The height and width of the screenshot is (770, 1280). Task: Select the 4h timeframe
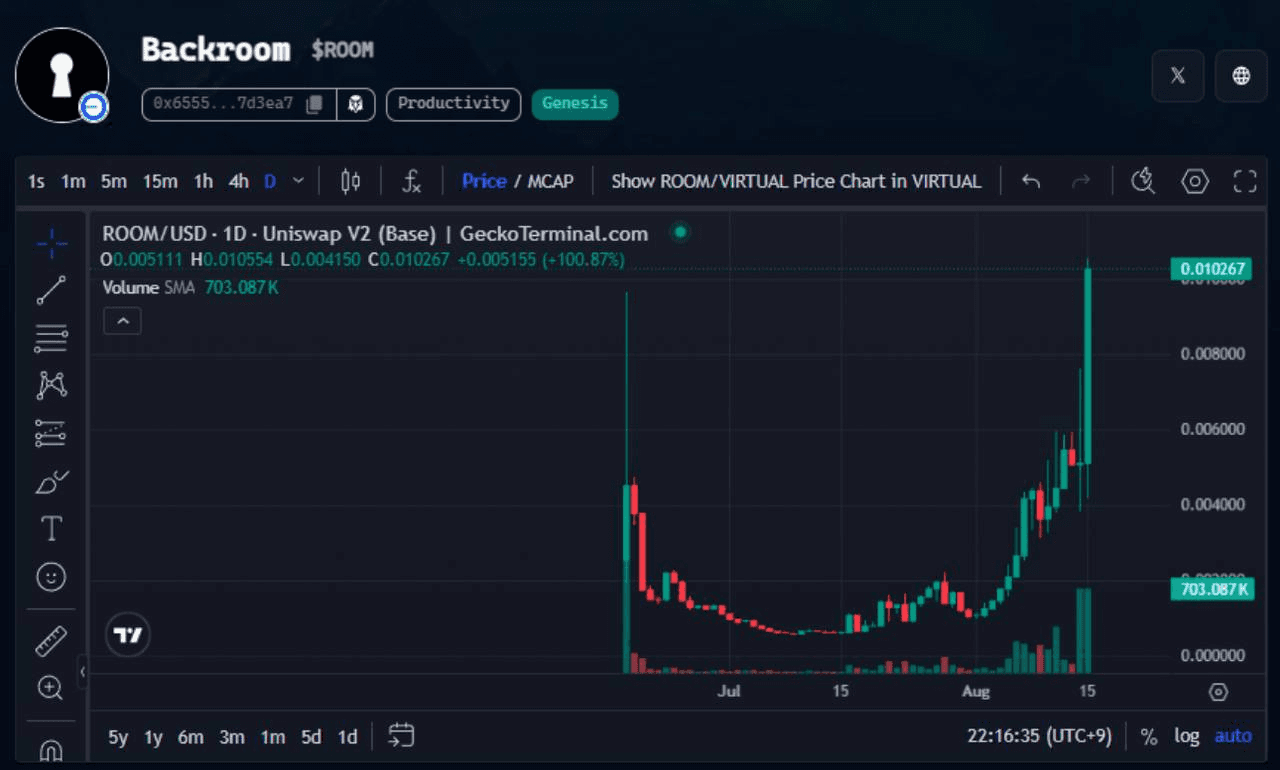[238, 181]
